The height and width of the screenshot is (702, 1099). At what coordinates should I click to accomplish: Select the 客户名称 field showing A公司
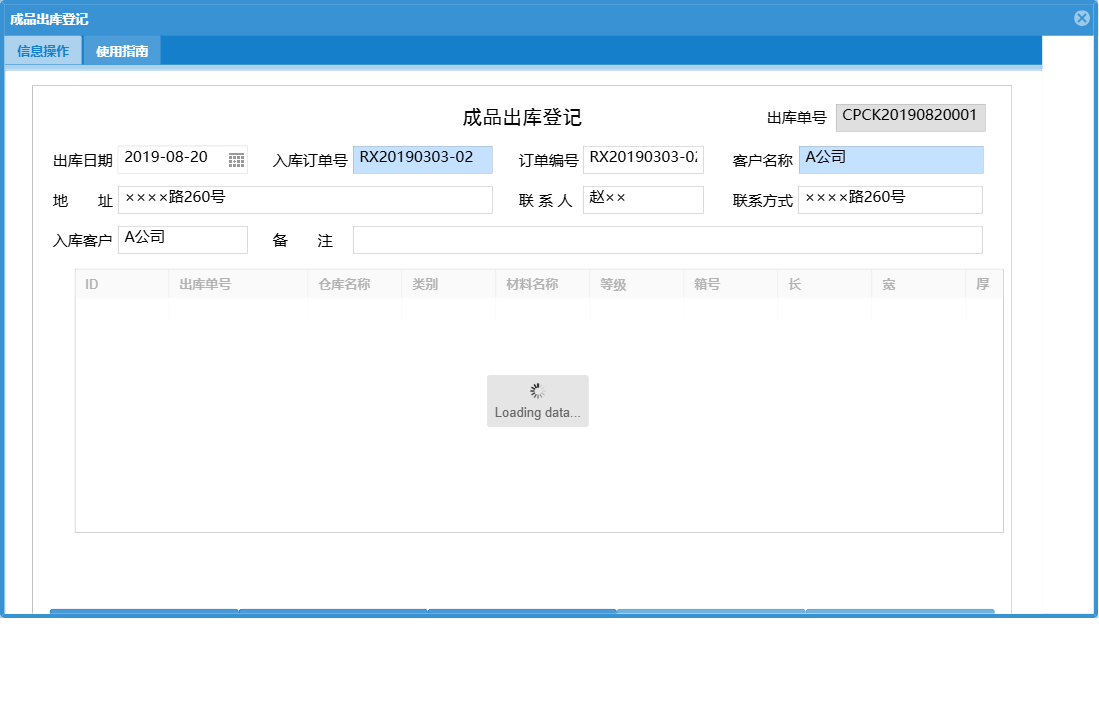[x=890, y=158]
